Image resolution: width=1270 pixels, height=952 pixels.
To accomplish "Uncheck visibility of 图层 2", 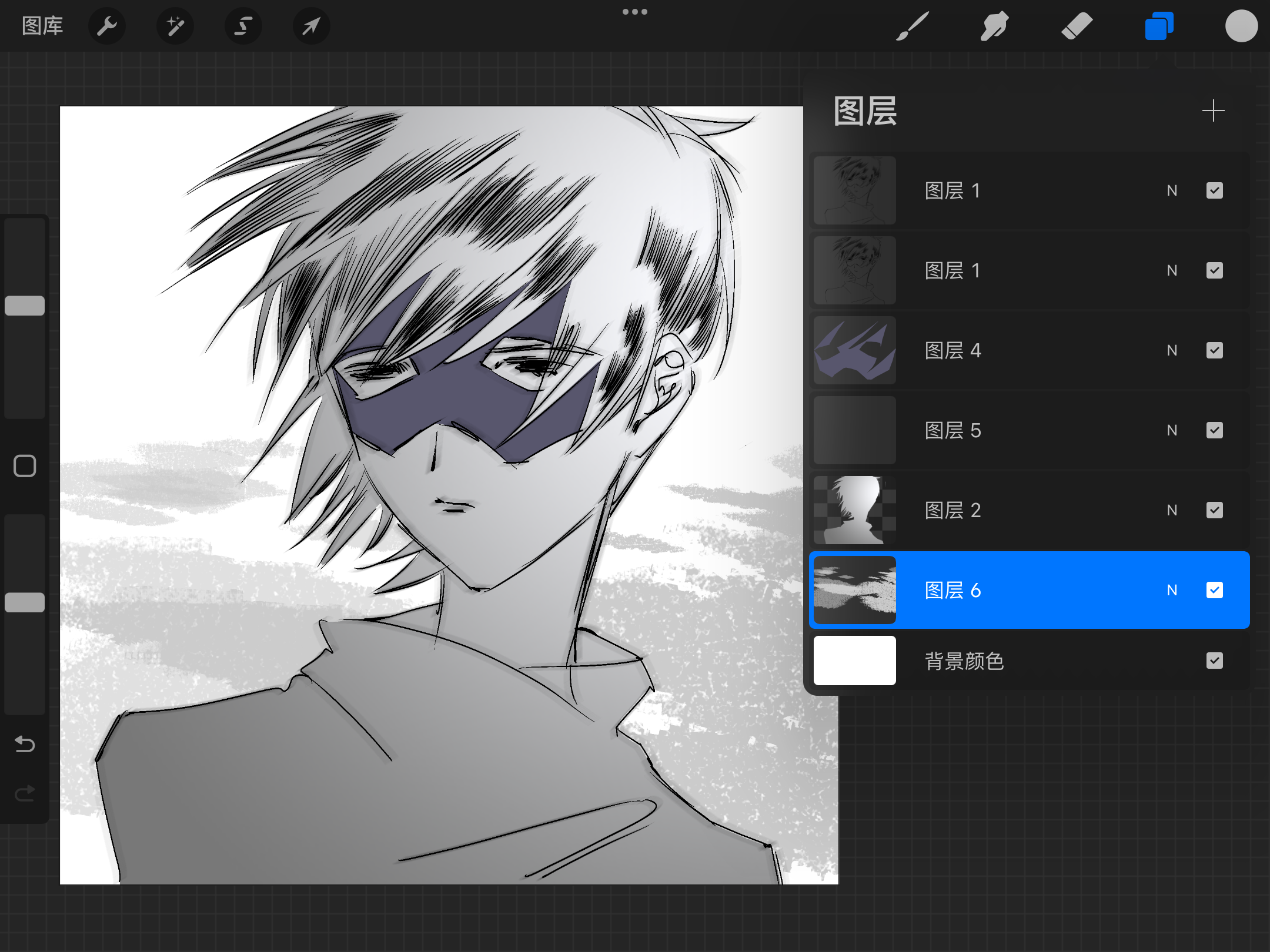I will click(x=1214, y=510).
